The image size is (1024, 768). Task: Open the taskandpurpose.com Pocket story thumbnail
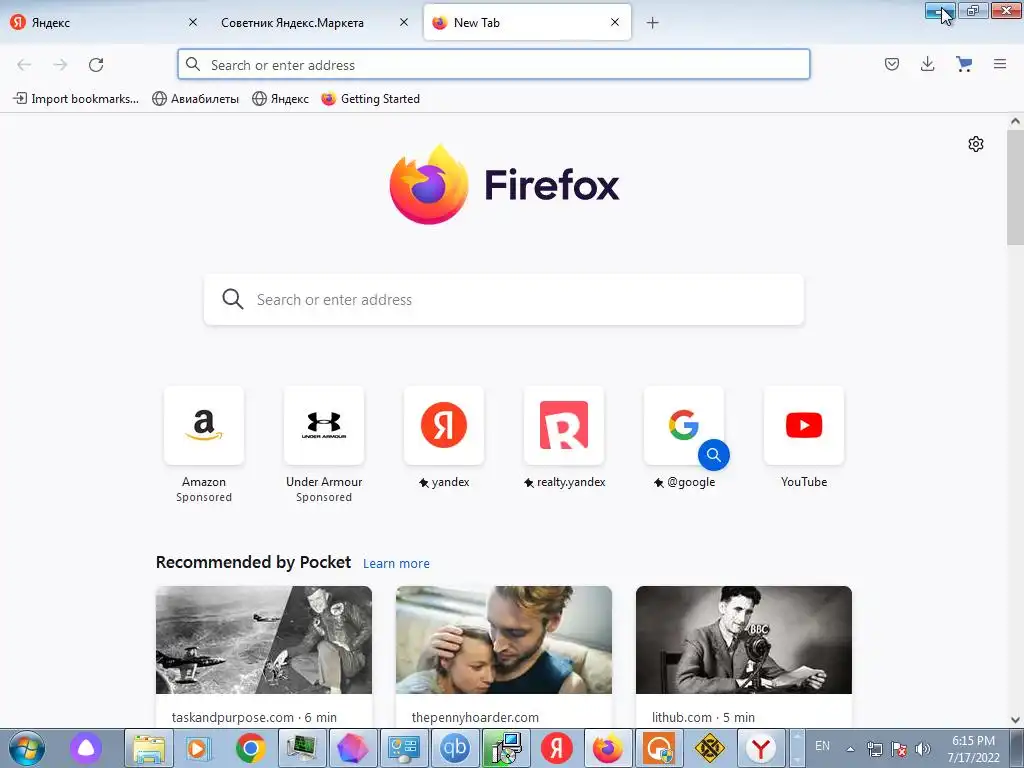(264, 640)
